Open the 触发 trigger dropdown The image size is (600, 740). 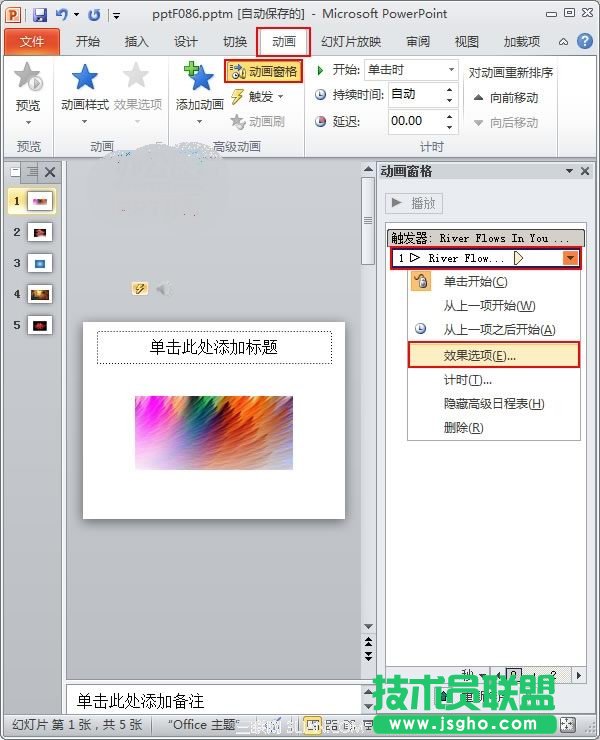[257, 97]
